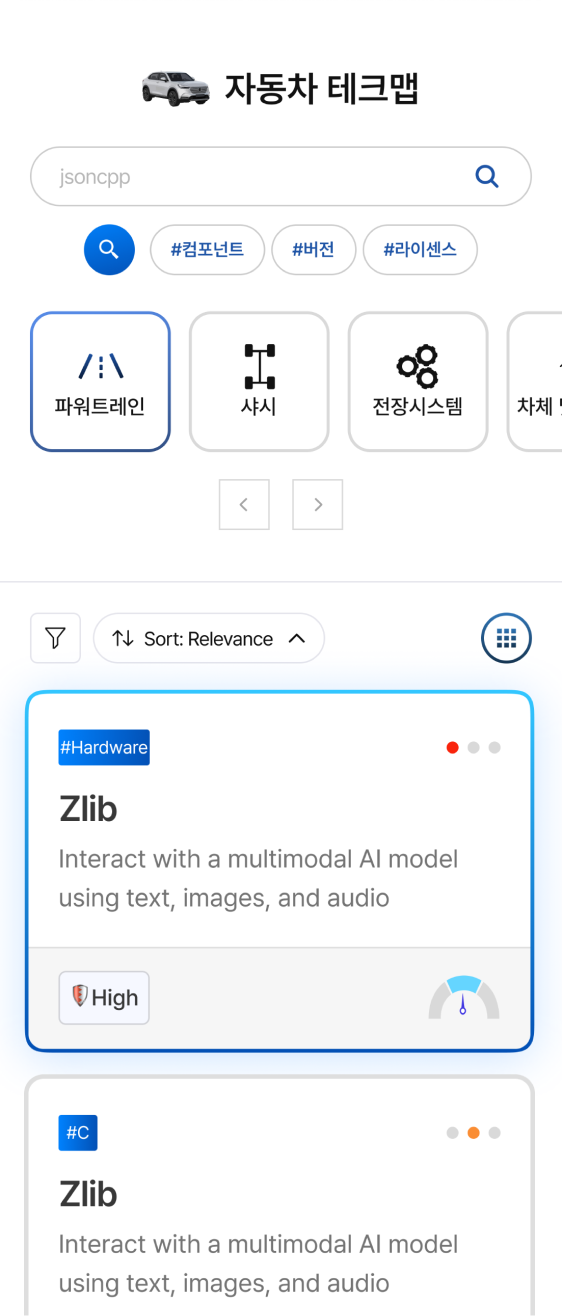Choose the 전장시스템 category
The height and width of the screenshot is (1316, 564).
pyautogui.click(x=418, y=382)
